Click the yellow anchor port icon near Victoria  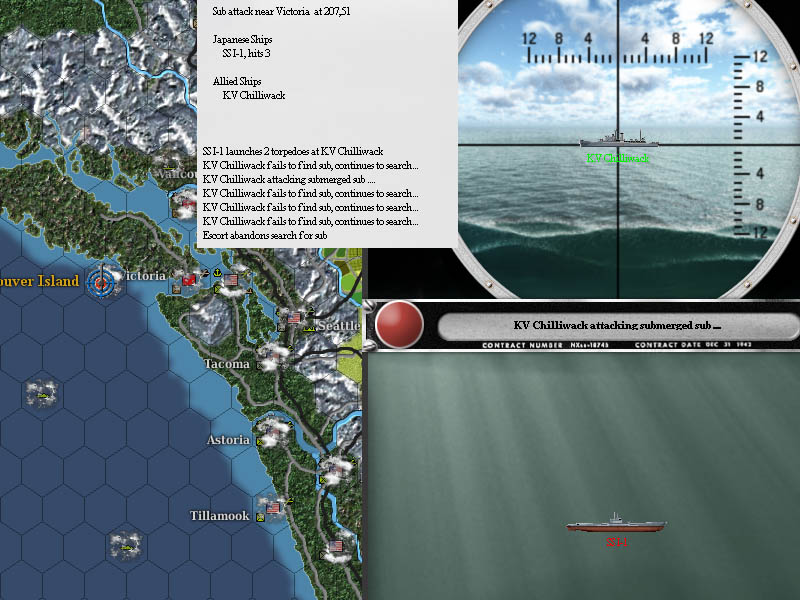coord(217,273)
